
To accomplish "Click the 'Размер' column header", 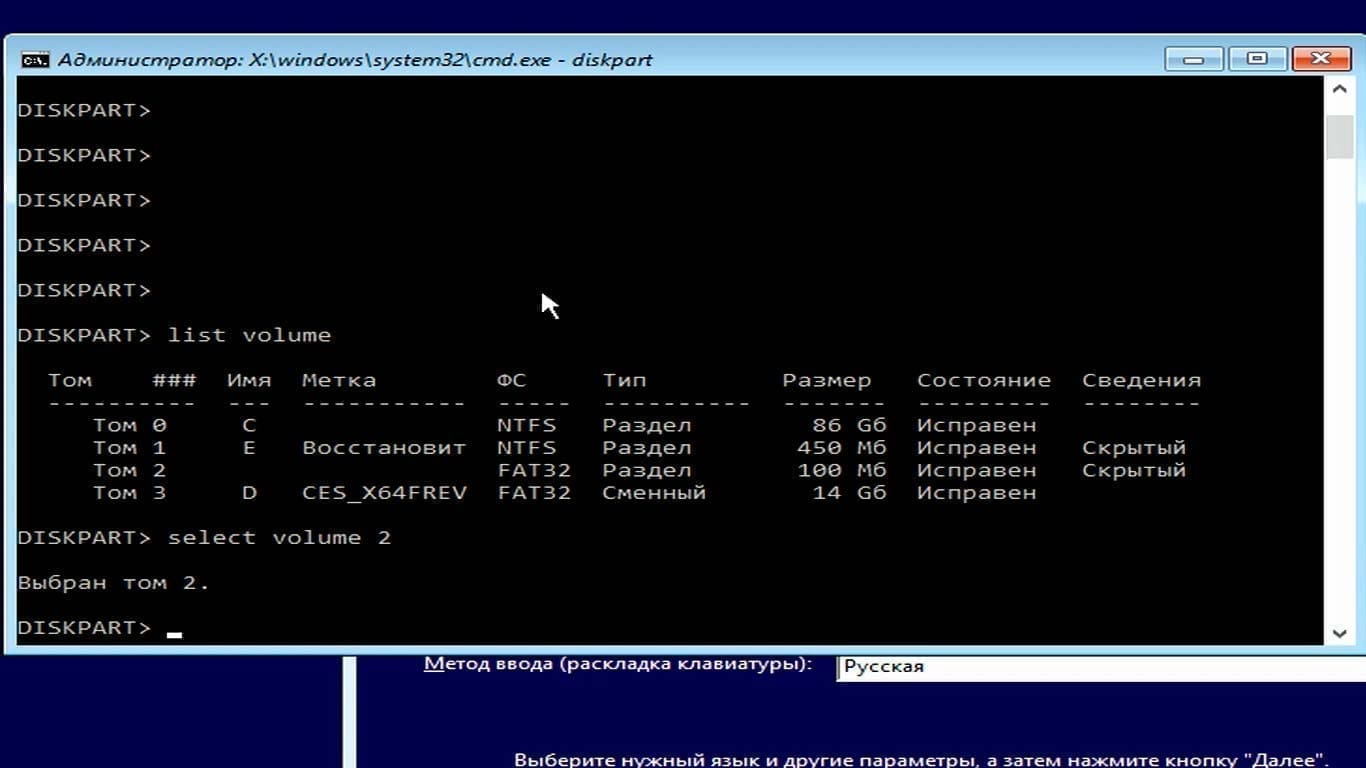I will click(x=827, y=381).
